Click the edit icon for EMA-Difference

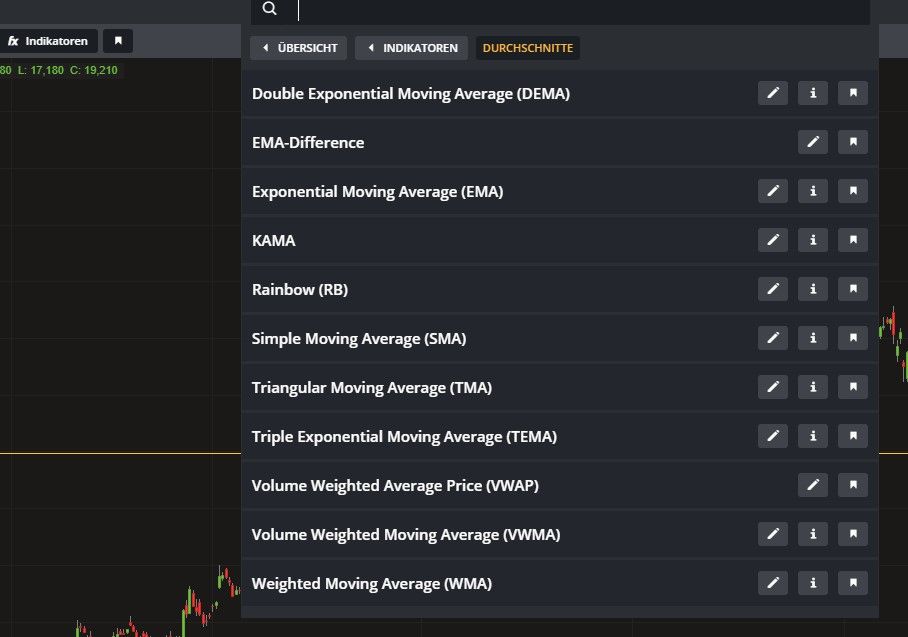(x=813, y=143)
